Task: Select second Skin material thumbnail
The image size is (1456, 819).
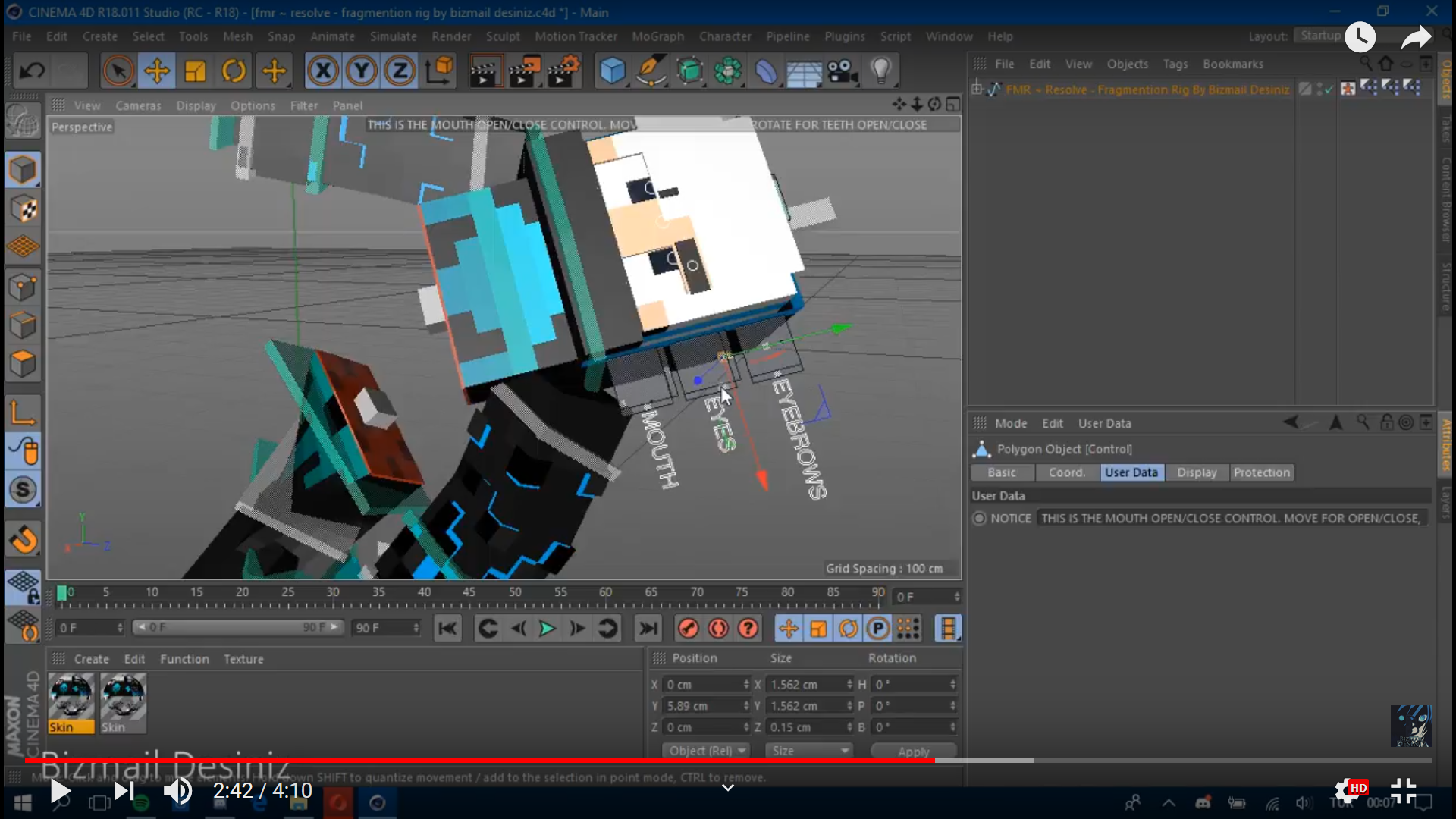Action: click(123, 704)
